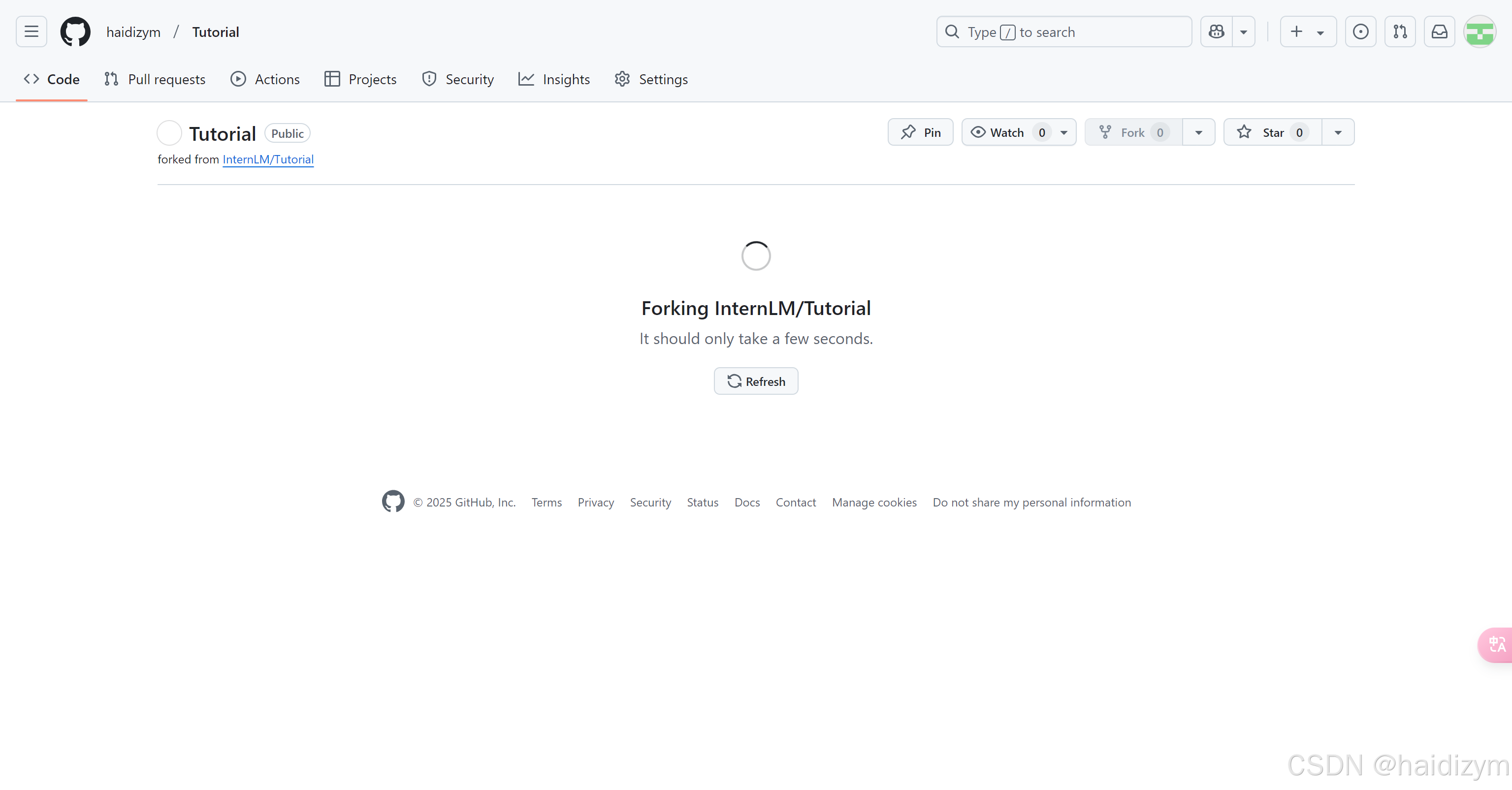This screenshot has width=1512, height=790.
Task: Open the hamburger navigation menu
Action: 31,32
